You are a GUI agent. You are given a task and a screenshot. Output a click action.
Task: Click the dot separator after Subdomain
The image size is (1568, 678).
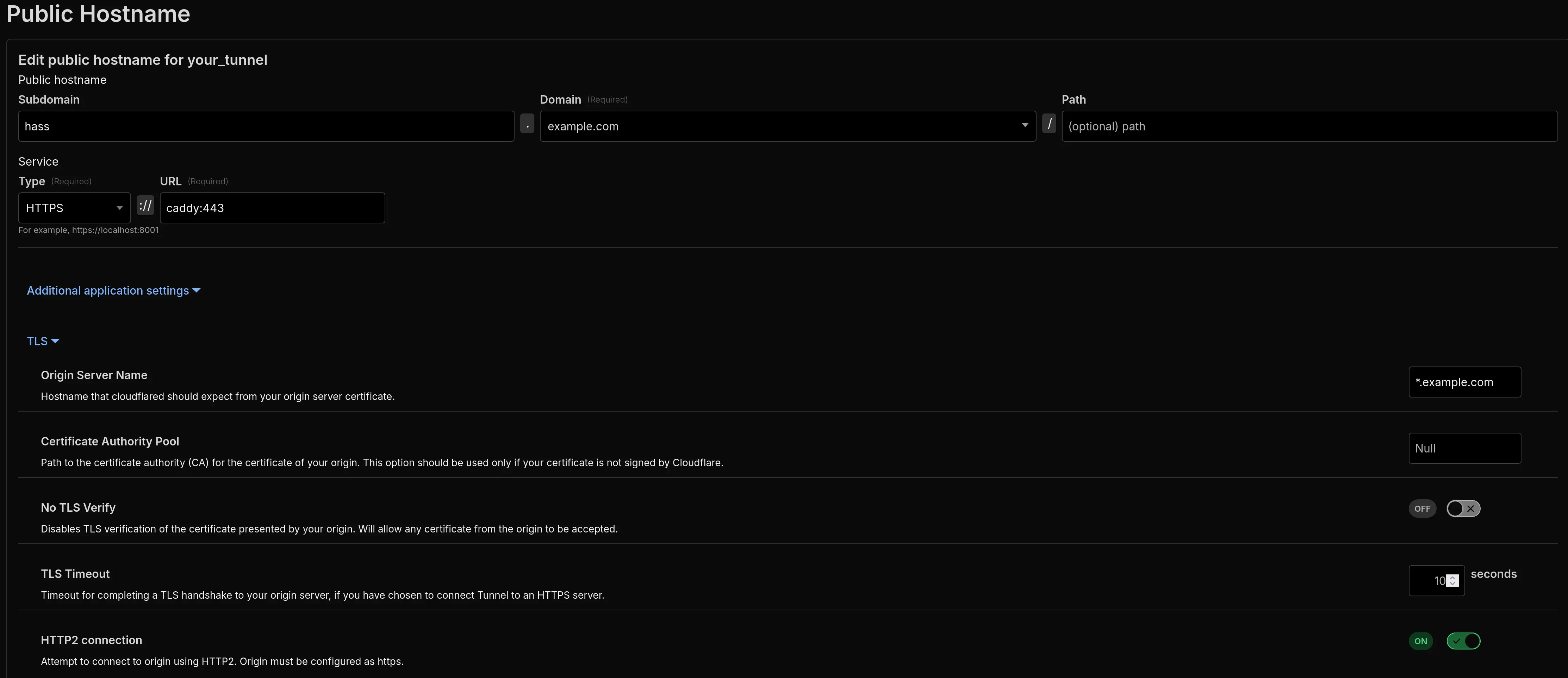tap(527, 124)
